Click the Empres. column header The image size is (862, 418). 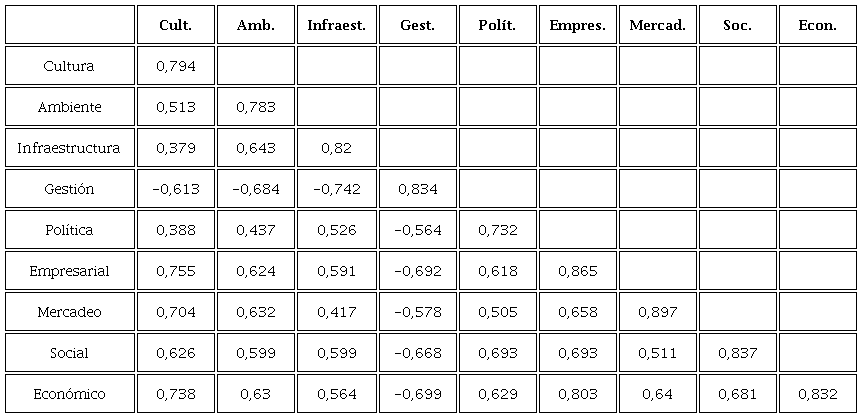click(x=577, y=25)
